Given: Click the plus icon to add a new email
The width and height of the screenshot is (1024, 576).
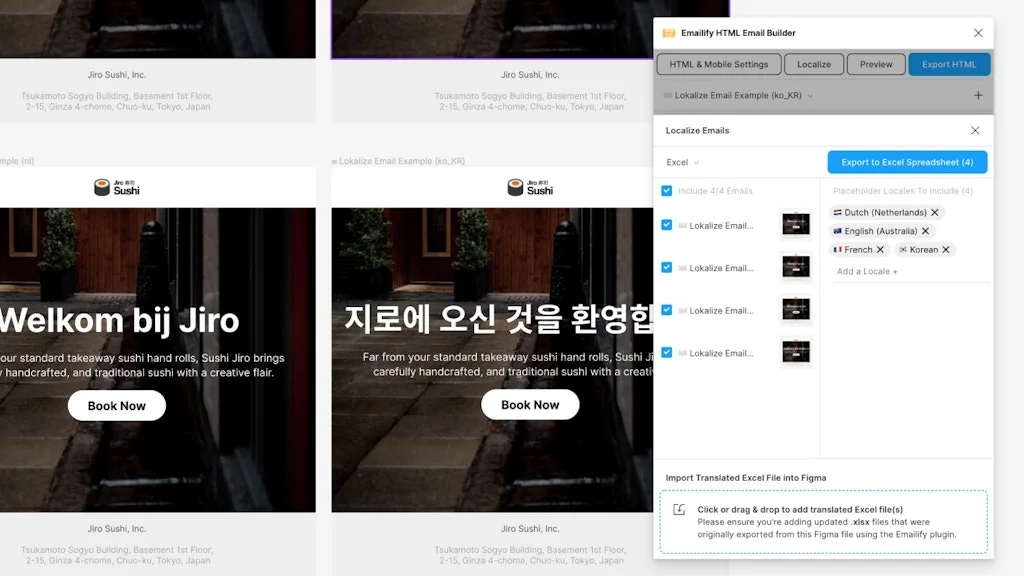Looking at the screenshot, I should click(978, 95).
